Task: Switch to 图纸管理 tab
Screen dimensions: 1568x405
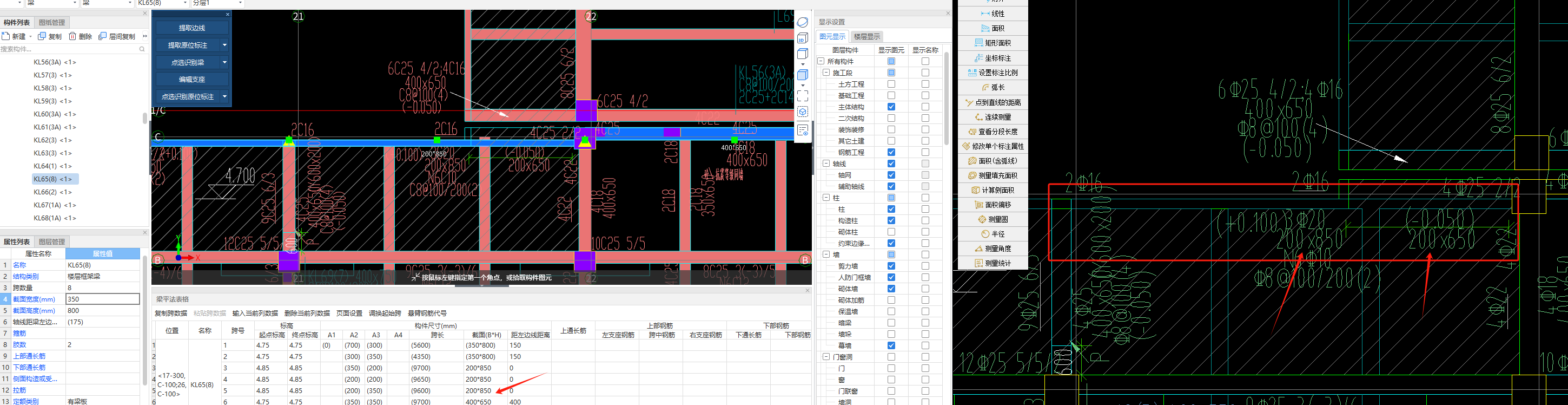Action: (52, 23)
